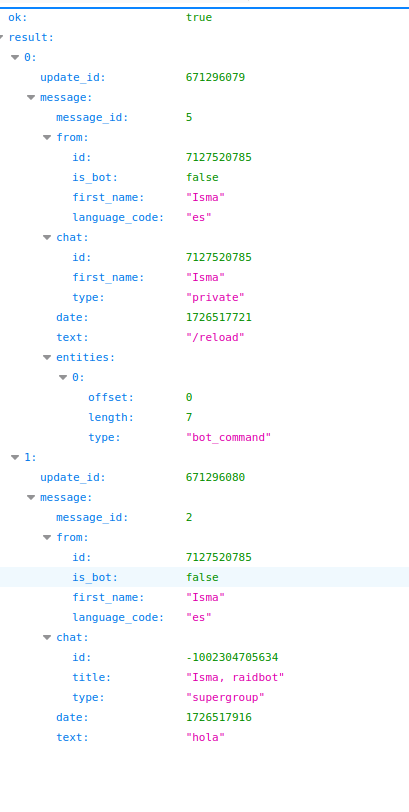Image resolution: width=409 pixels, height=812 pixels.
Task: Collapse the first result item 0
Action: pos(15,57)
